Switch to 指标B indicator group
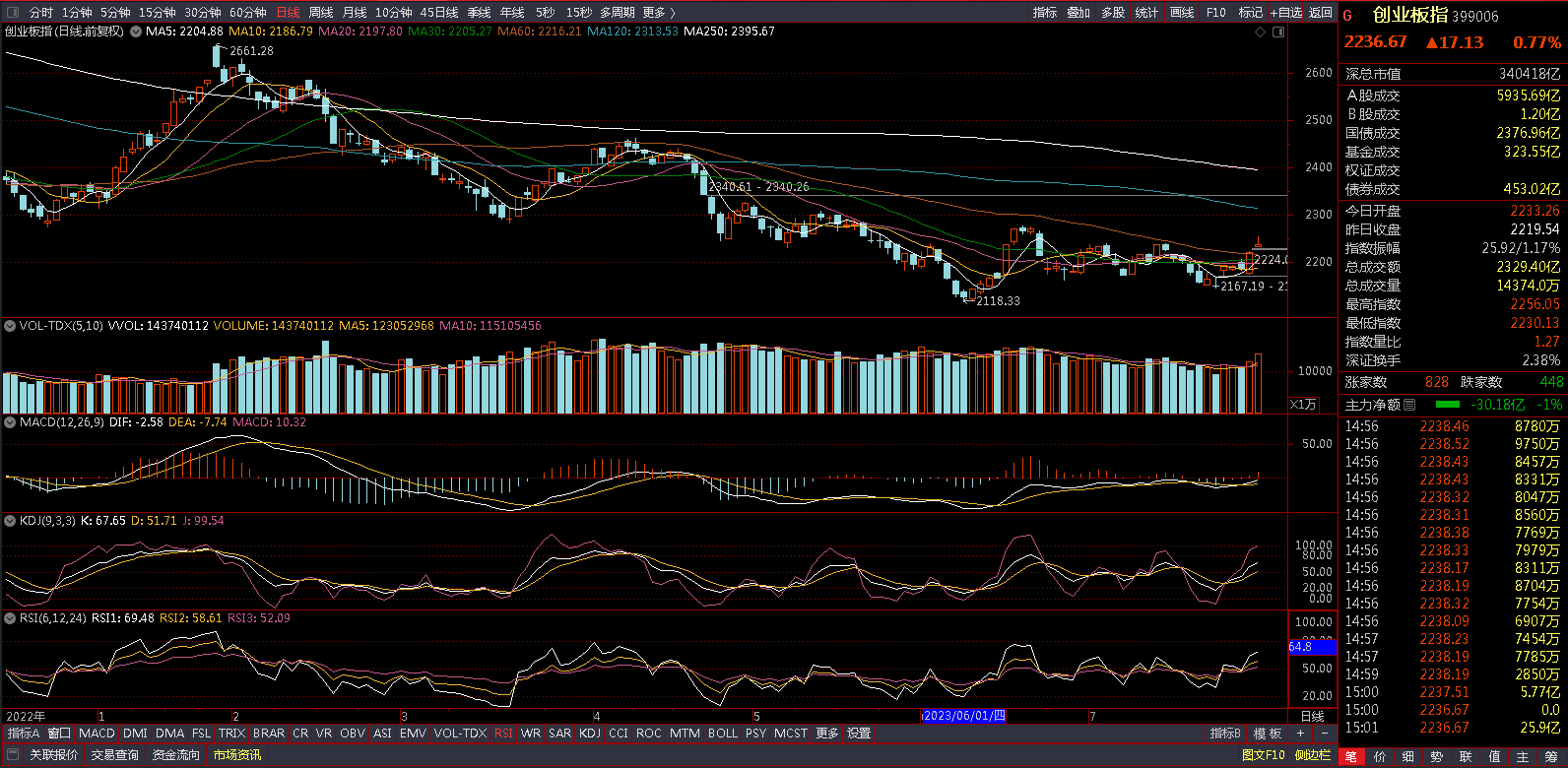This screenshot has width=1568, height=768. (1225, 734)
